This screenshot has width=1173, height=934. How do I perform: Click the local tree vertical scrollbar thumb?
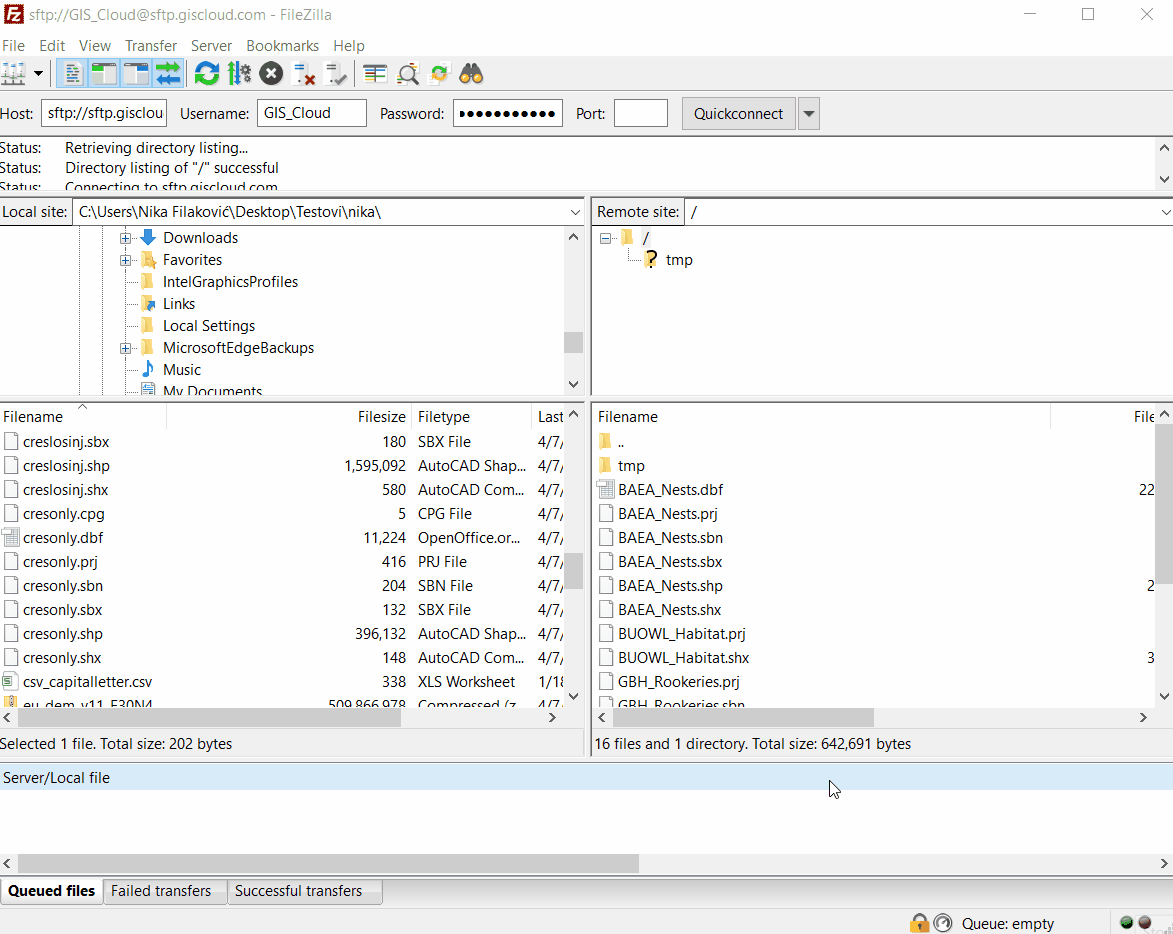pyautogui.click(x=574, y=342)
